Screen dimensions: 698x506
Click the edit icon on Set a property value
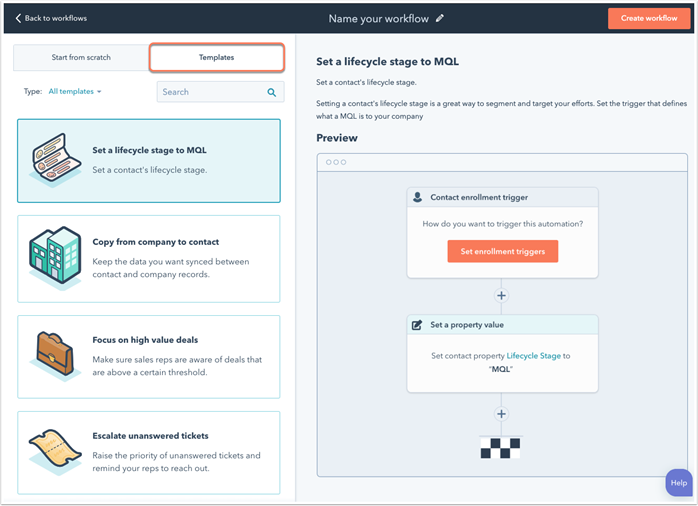[417, 325]
